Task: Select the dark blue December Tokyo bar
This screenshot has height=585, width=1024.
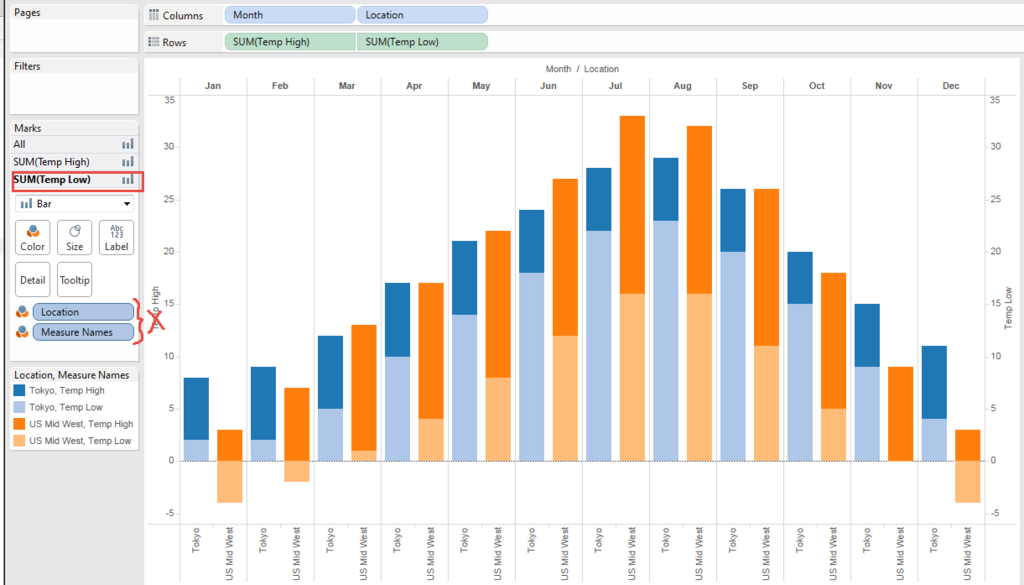Action: (934, 383)
